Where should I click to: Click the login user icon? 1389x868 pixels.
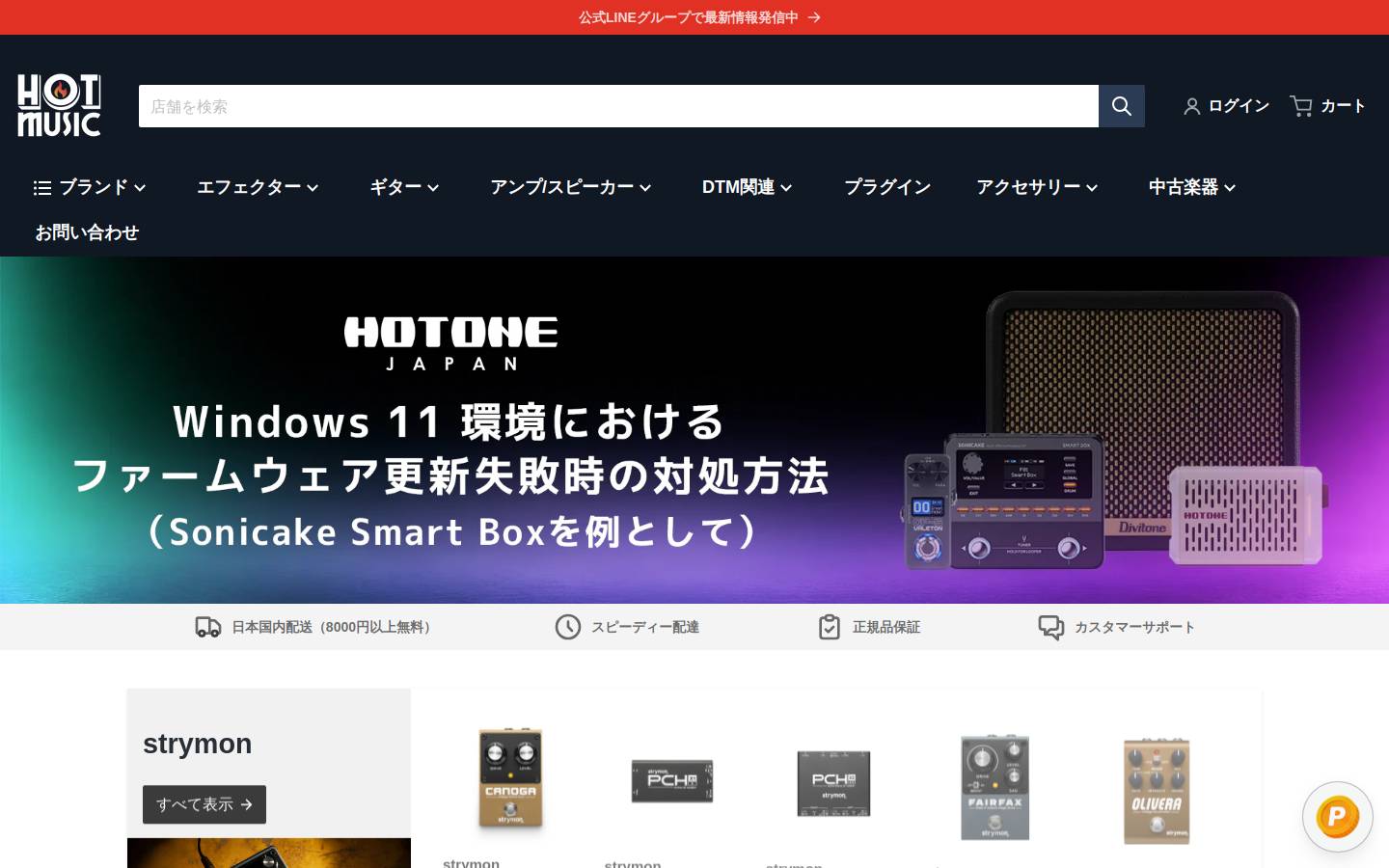click(x=1192, y=106)
